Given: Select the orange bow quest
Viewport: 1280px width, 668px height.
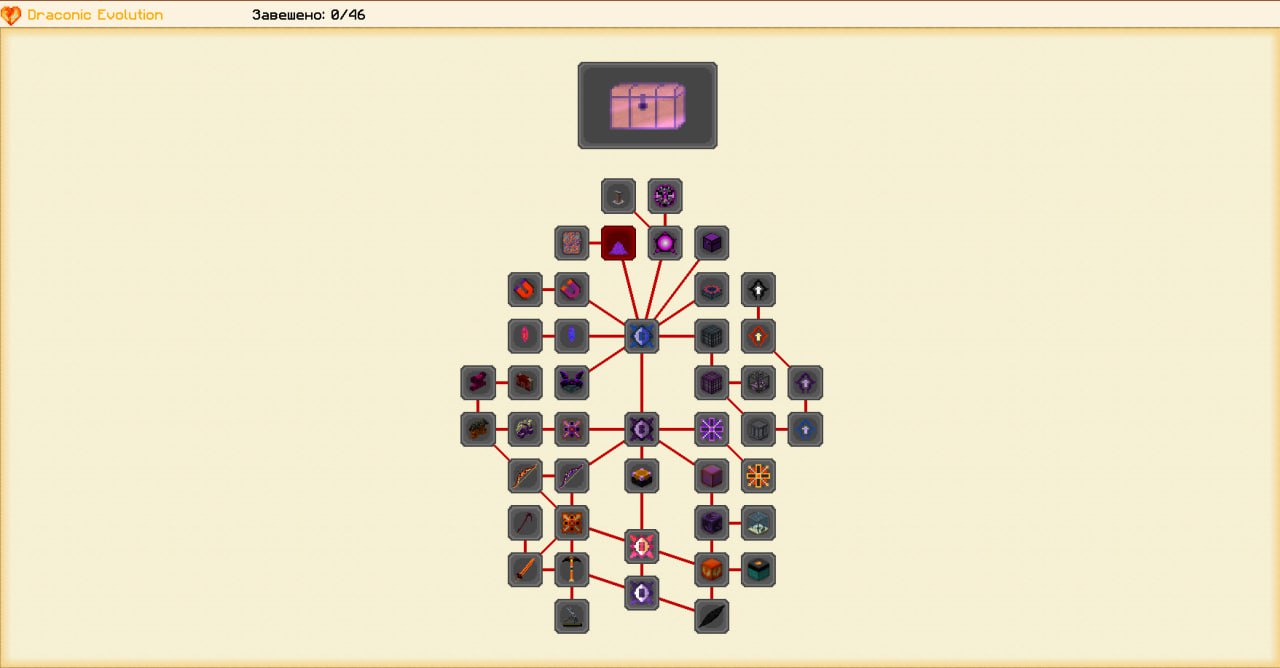Looking at the screenshot, I should tap(525, 476).
